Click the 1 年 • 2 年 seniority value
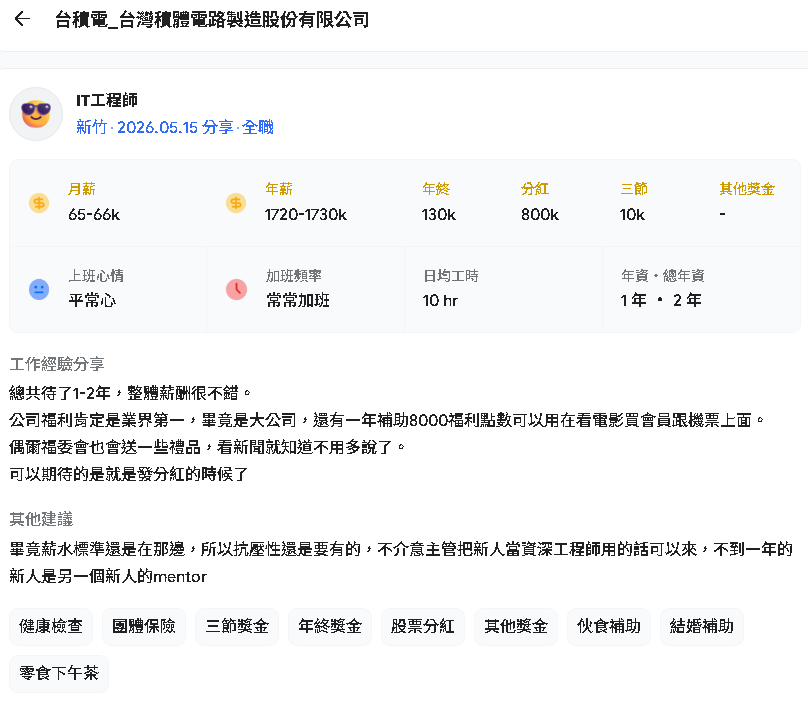 click(661, 300)
